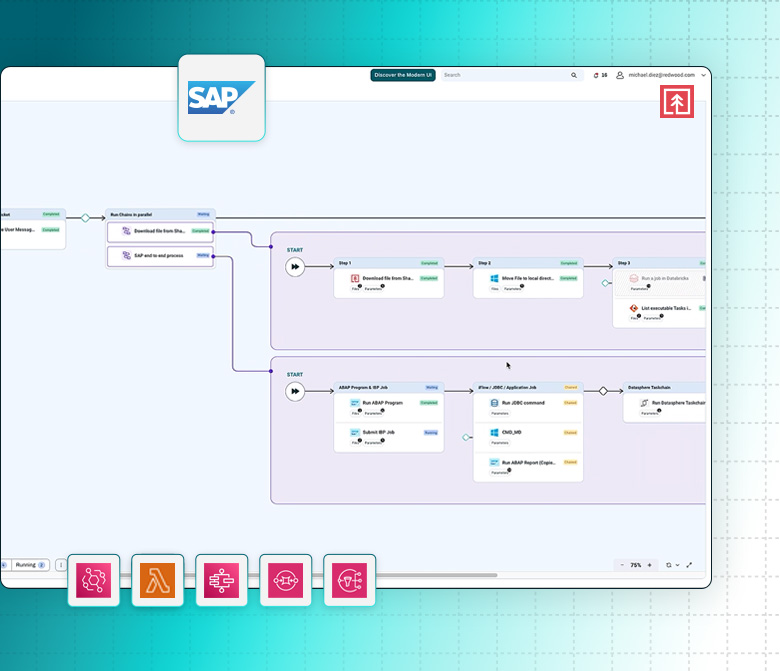
Task: Open Files on the Run ABAP Program job
Action: click(x=355, y=413)
